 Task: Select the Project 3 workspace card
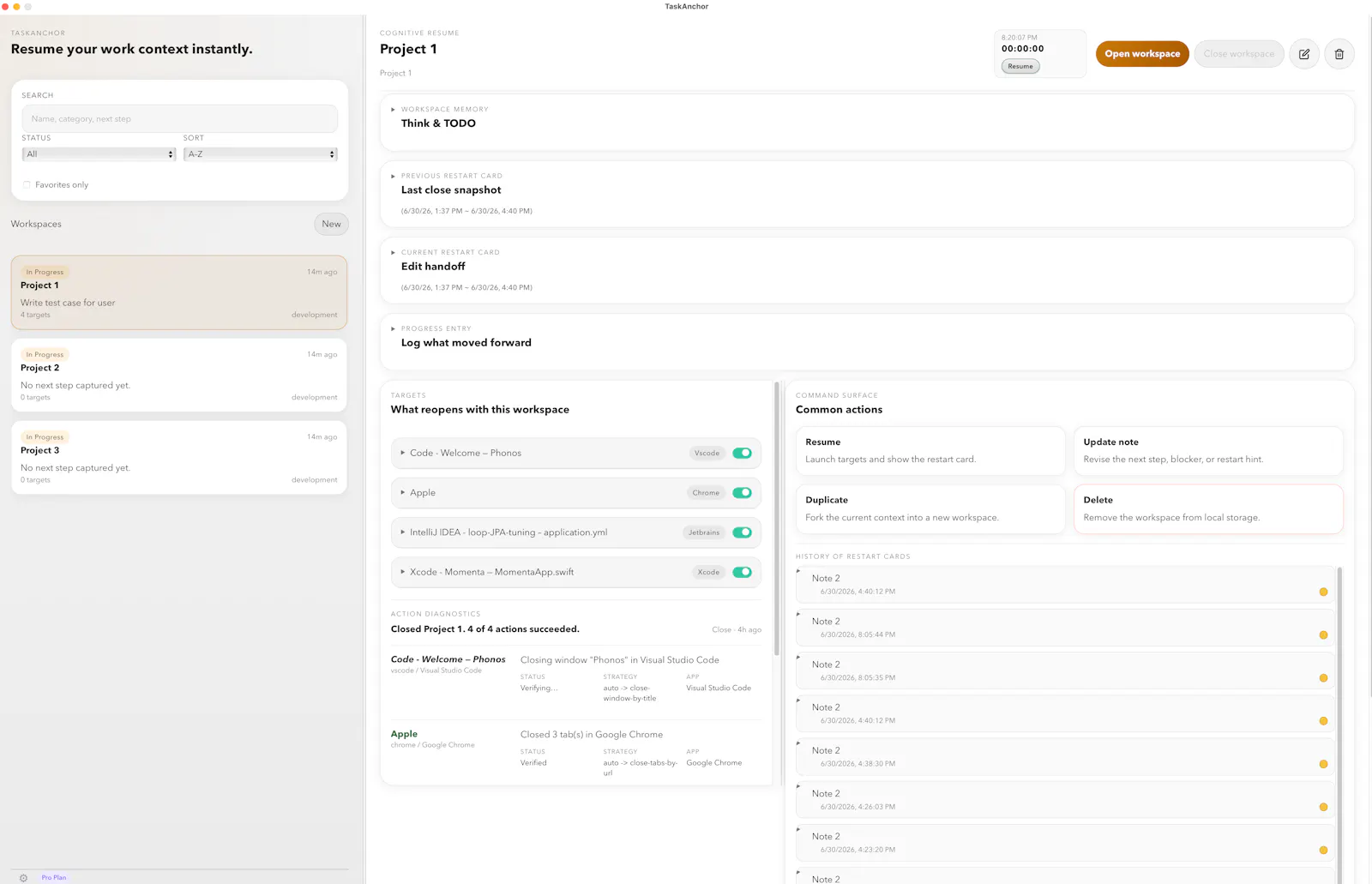pos(179,457)
